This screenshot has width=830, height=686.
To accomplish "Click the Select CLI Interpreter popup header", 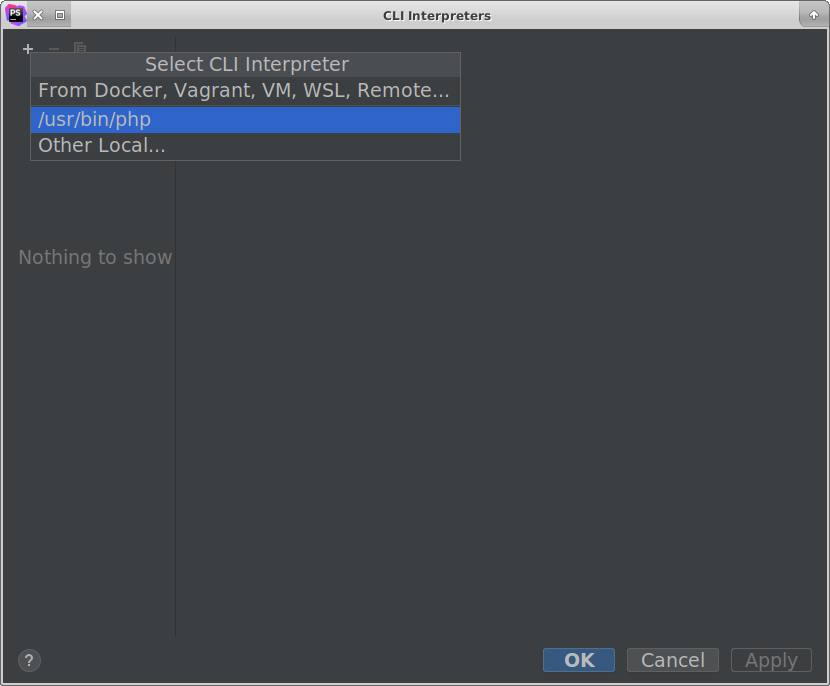I will 246,64.
